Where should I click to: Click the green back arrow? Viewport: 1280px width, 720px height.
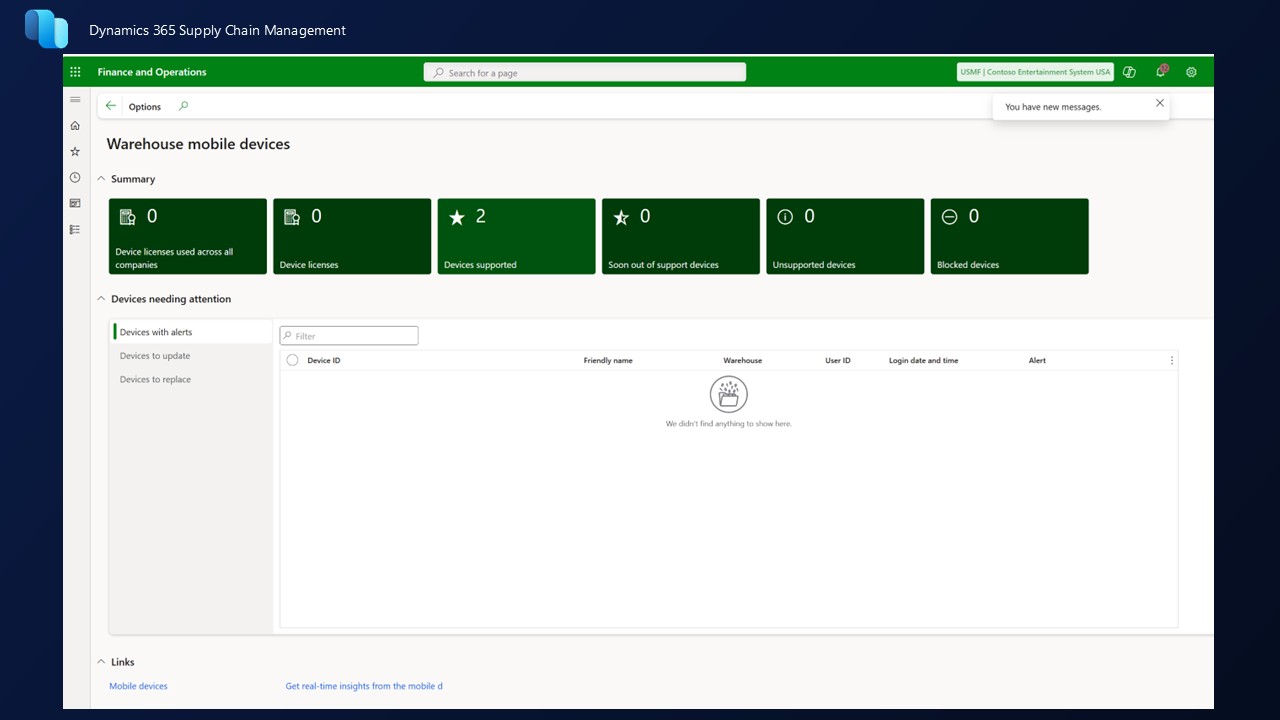(x=111, y=106)
